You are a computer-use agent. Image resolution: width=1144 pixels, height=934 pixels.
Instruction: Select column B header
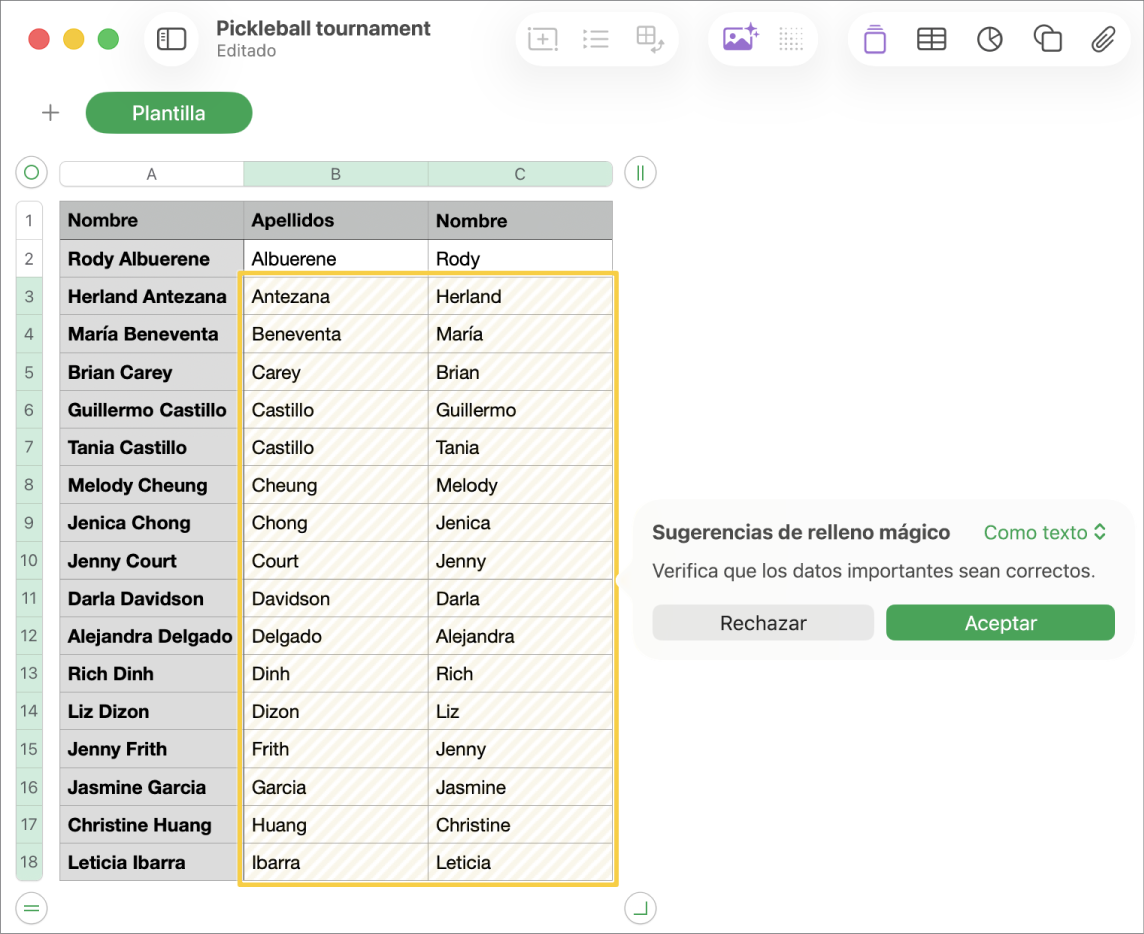(336, 174)
